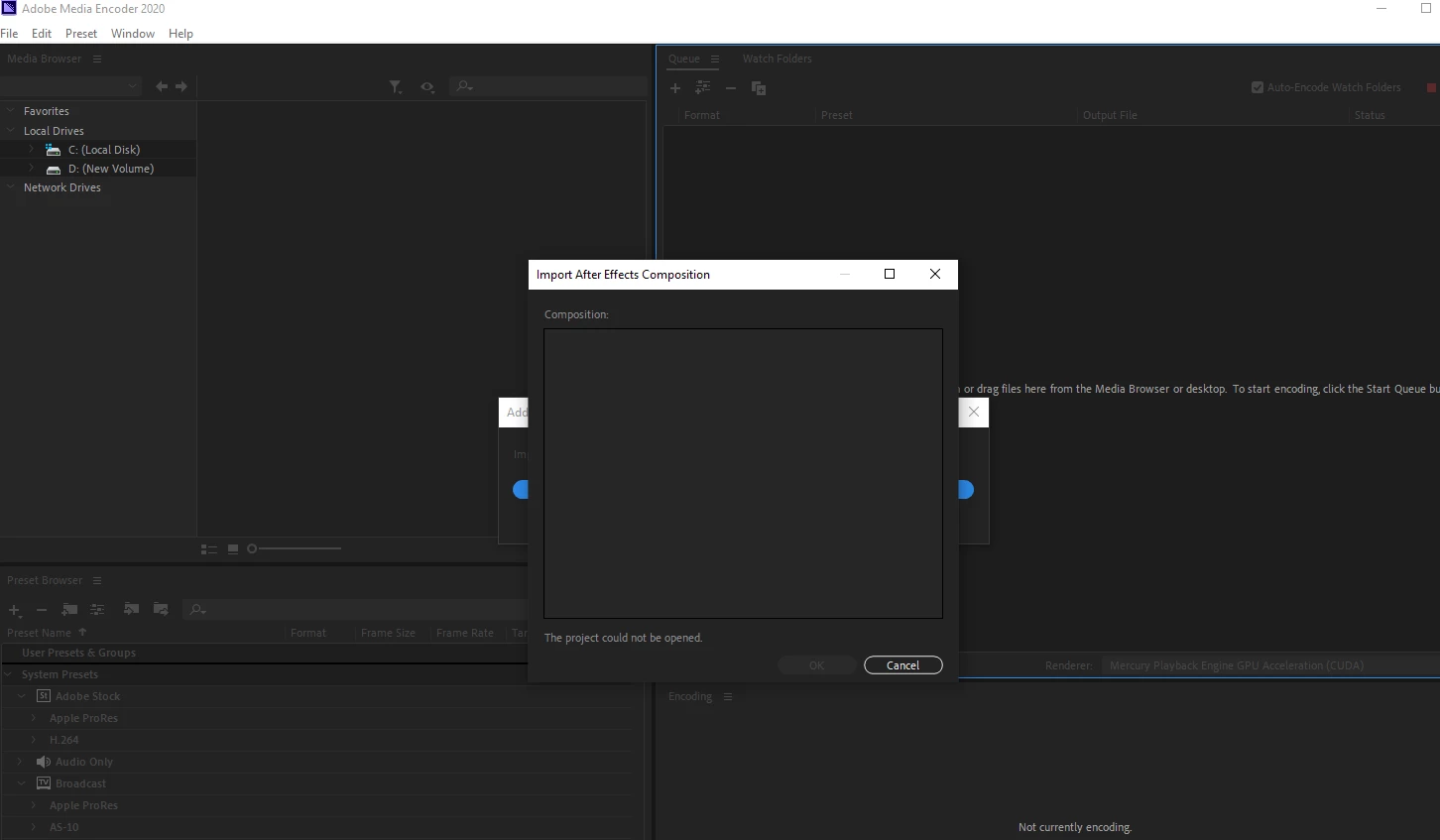Expand the AS-10 preset folder

(x=34, y=827)
